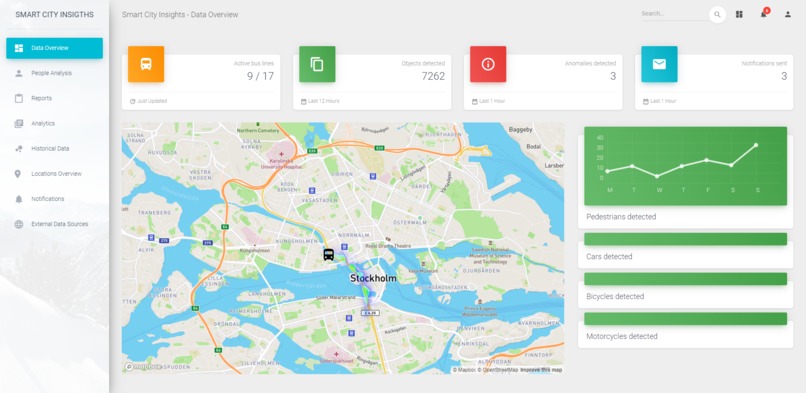The image size is (806, 393).
Task: Expand the Cars detected card
Action: coord(685,251)
